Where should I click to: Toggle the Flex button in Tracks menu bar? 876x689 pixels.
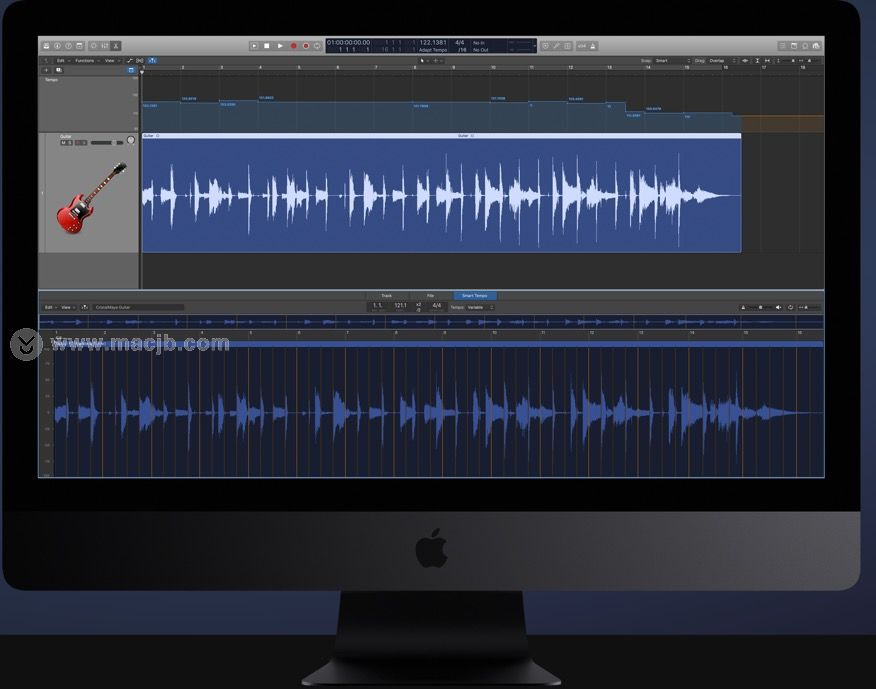click(140, 60)
